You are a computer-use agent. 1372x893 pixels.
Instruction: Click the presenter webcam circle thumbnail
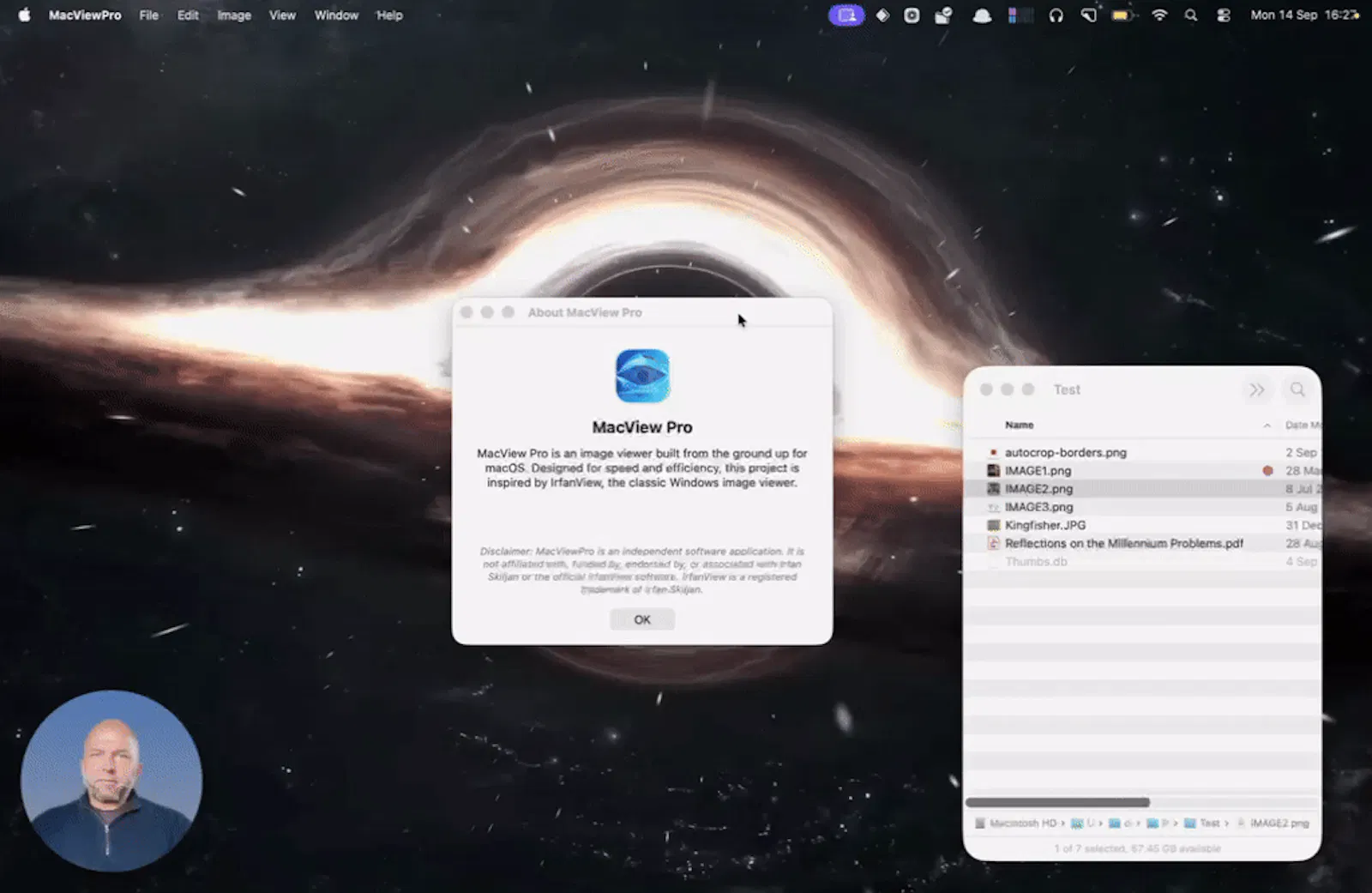click(111, 781)
